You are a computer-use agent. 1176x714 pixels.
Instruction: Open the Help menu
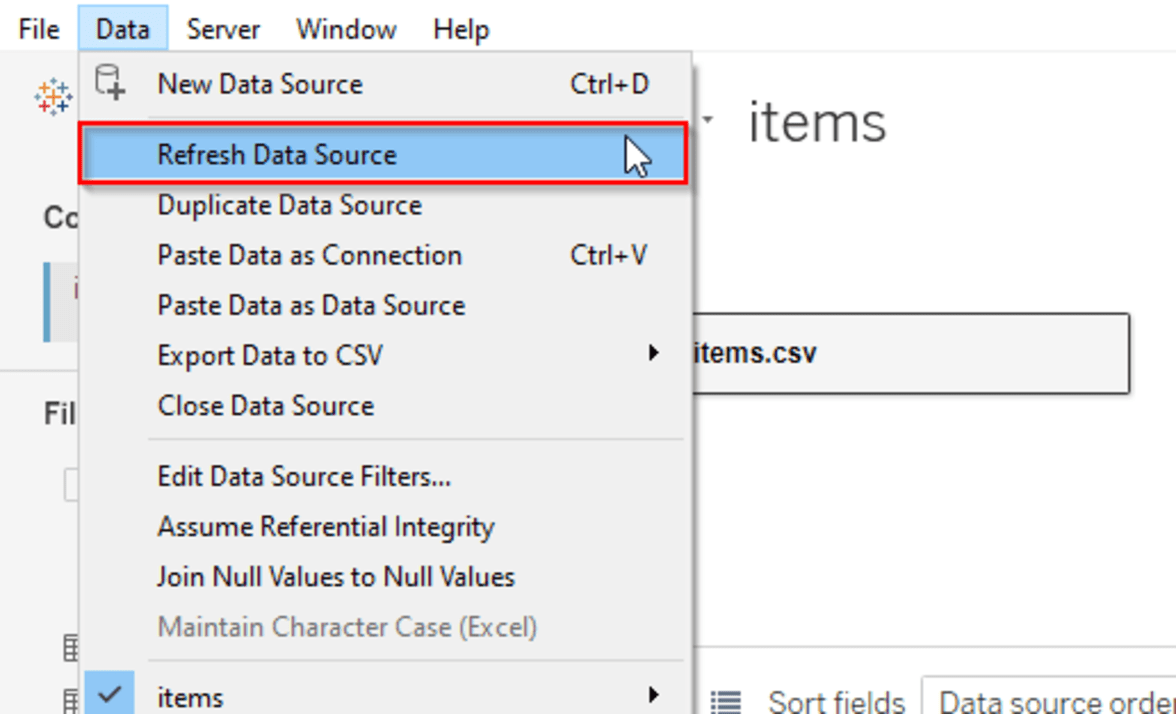click(461, 29)
